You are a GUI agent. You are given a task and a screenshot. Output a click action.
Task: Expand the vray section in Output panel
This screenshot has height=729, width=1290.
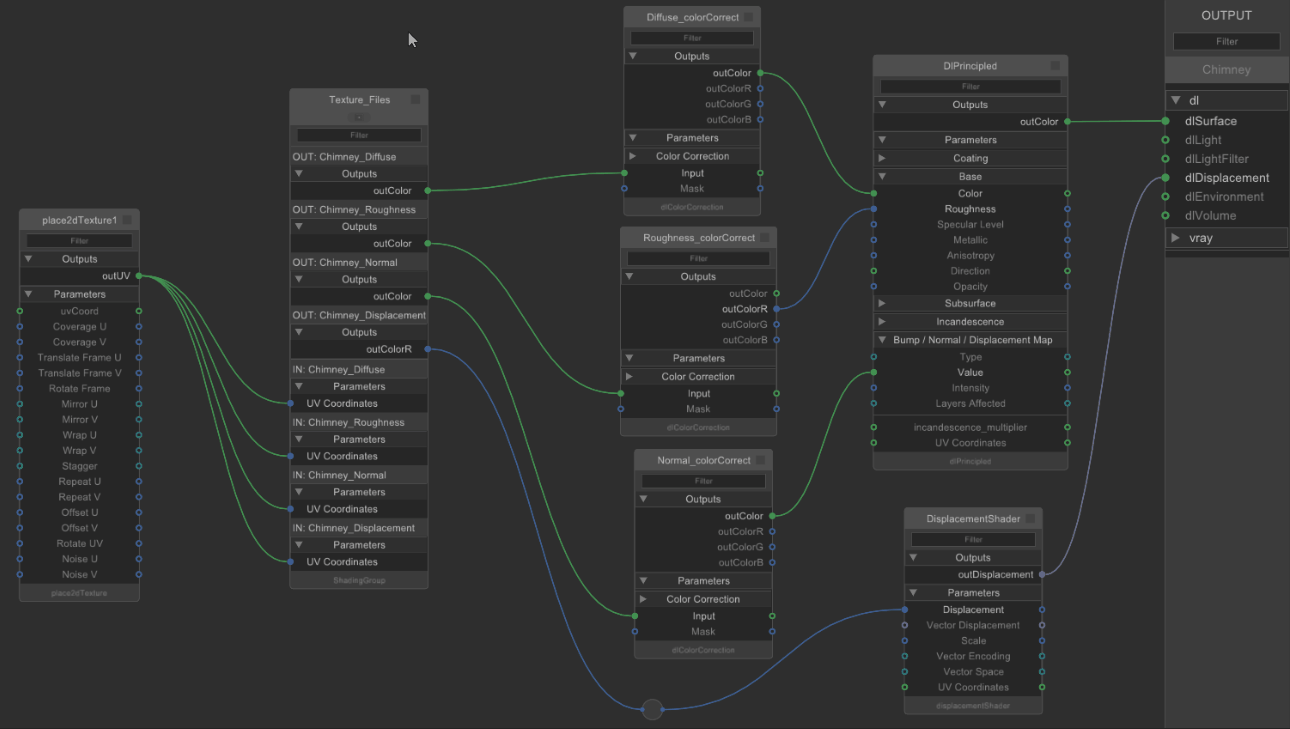click(1176, 238)
